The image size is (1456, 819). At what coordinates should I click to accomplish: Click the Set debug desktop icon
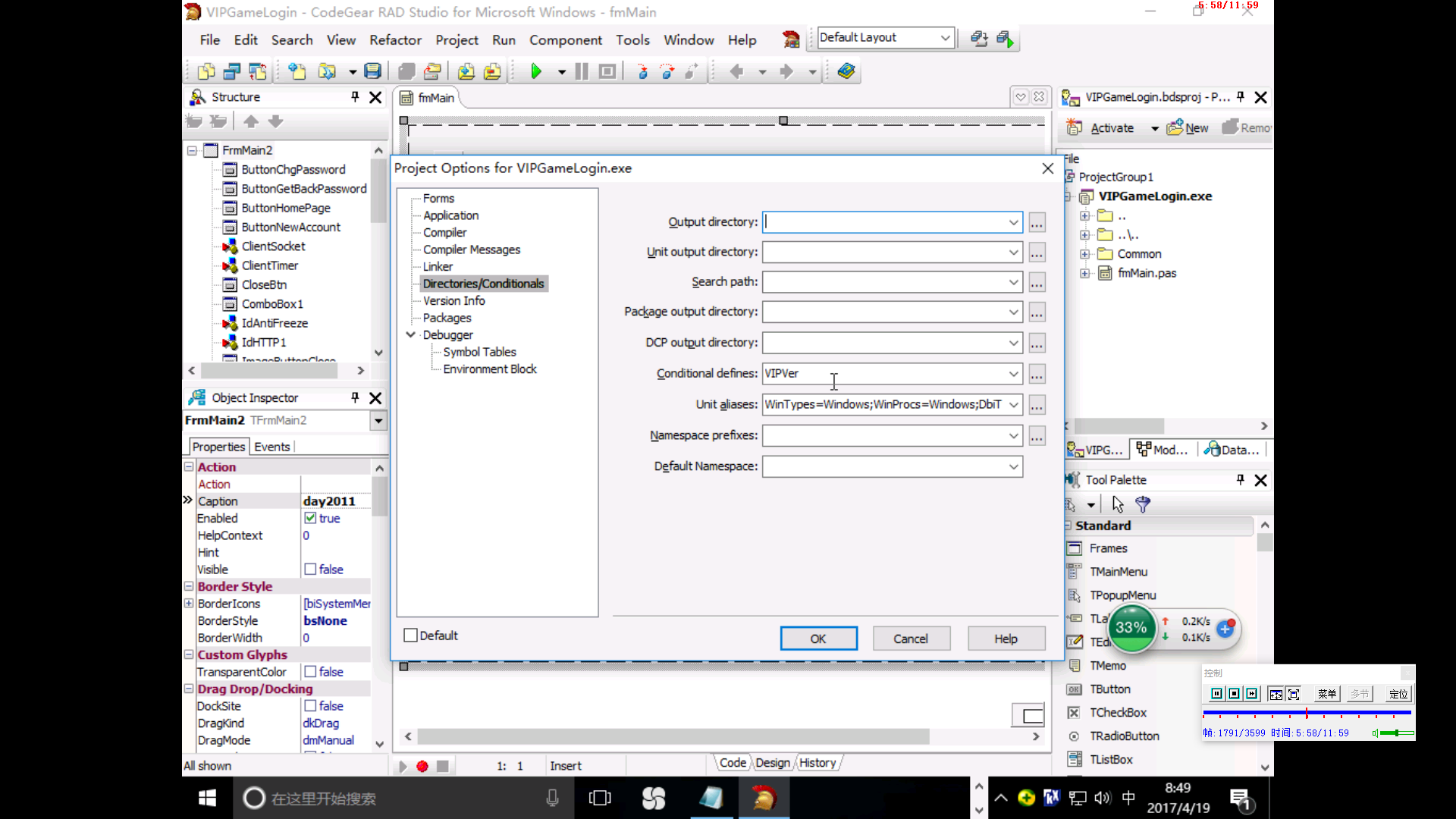click(x=1006, y=38)
